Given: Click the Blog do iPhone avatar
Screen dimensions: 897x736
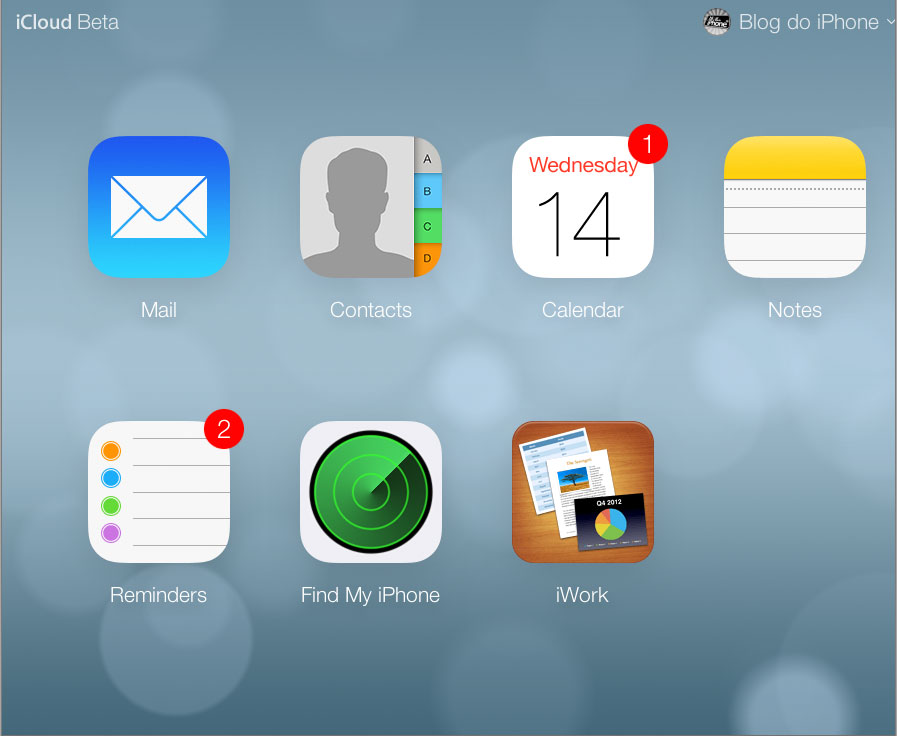Looking at the screenshot, I should pyautogui.click(x=716, y=22).
